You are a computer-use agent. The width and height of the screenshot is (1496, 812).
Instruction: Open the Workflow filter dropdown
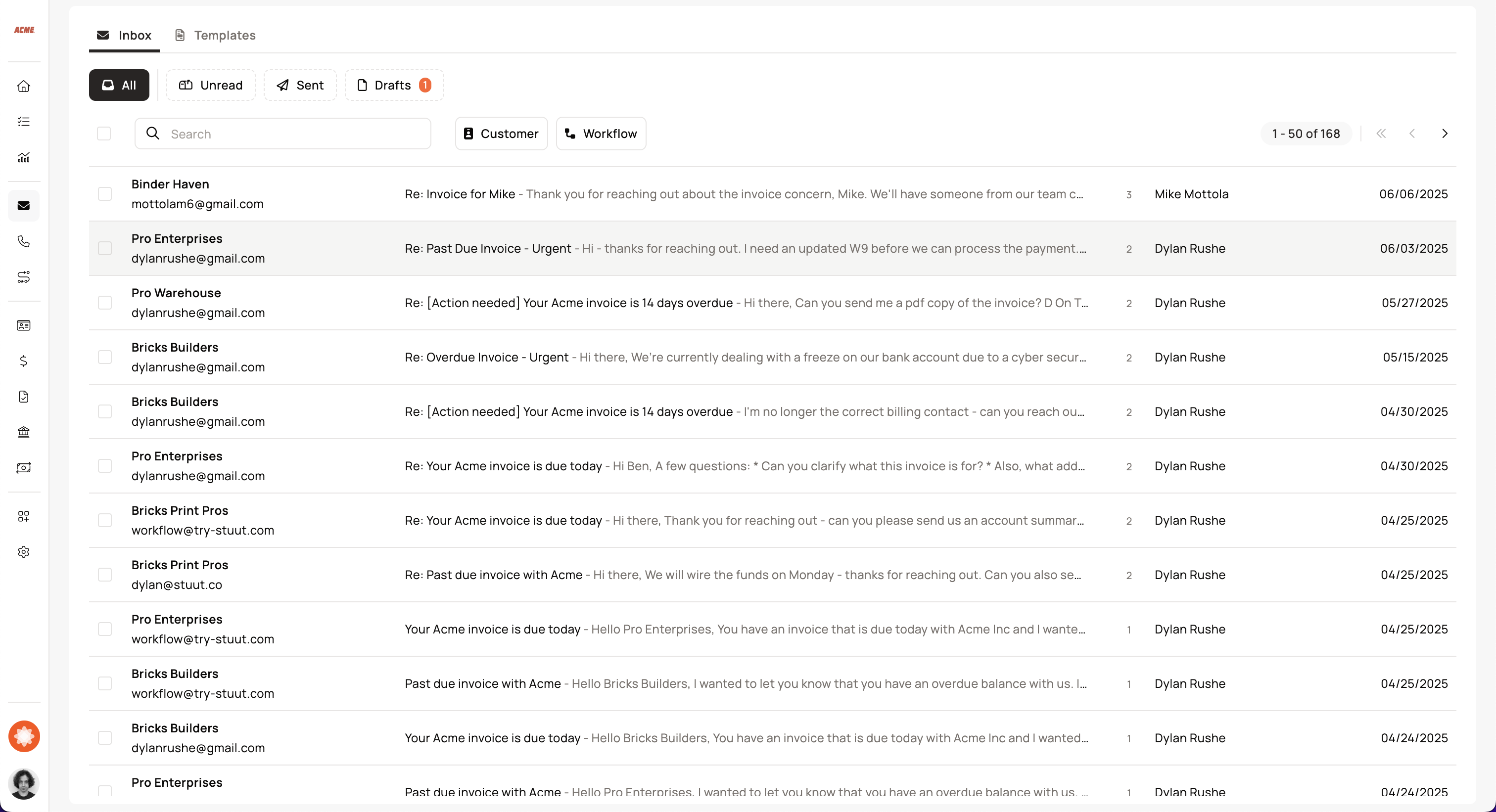click(601, 134)
